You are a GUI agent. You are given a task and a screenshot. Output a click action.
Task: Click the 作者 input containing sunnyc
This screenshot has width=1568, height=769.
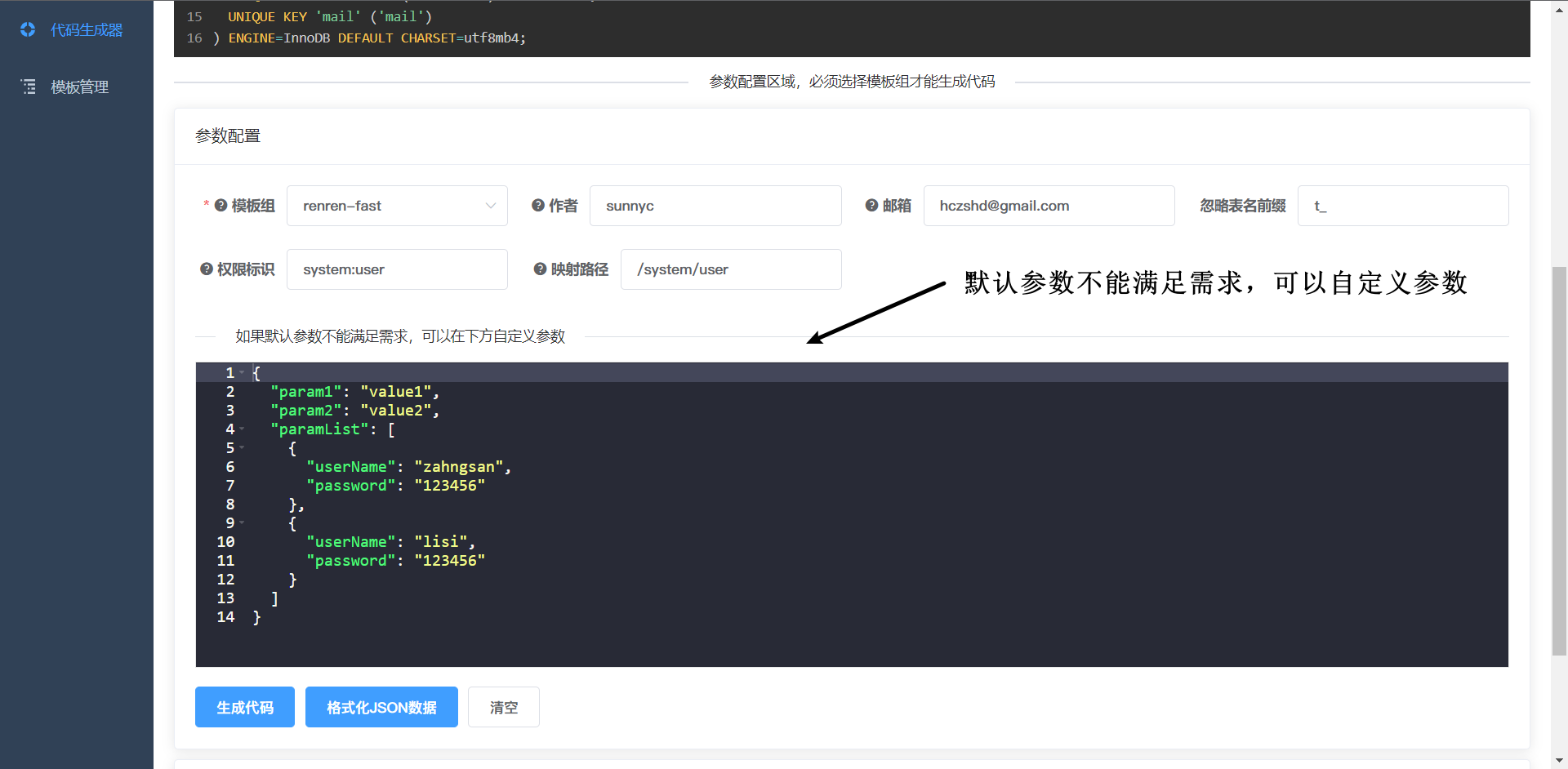point(715,206)
